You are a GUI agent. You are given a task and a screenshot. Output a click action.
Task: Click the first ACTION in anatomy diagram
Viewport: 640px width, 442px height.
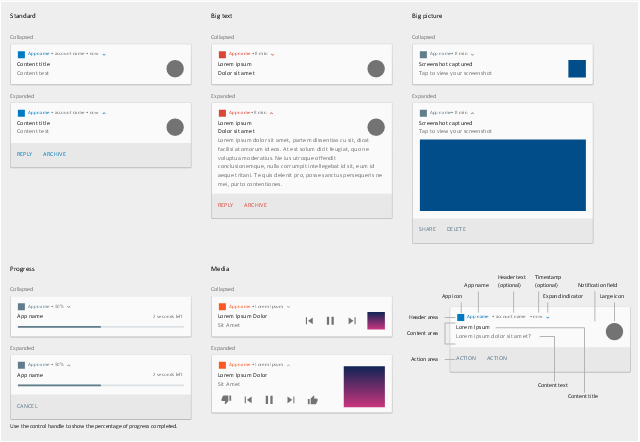coord(466,358)
